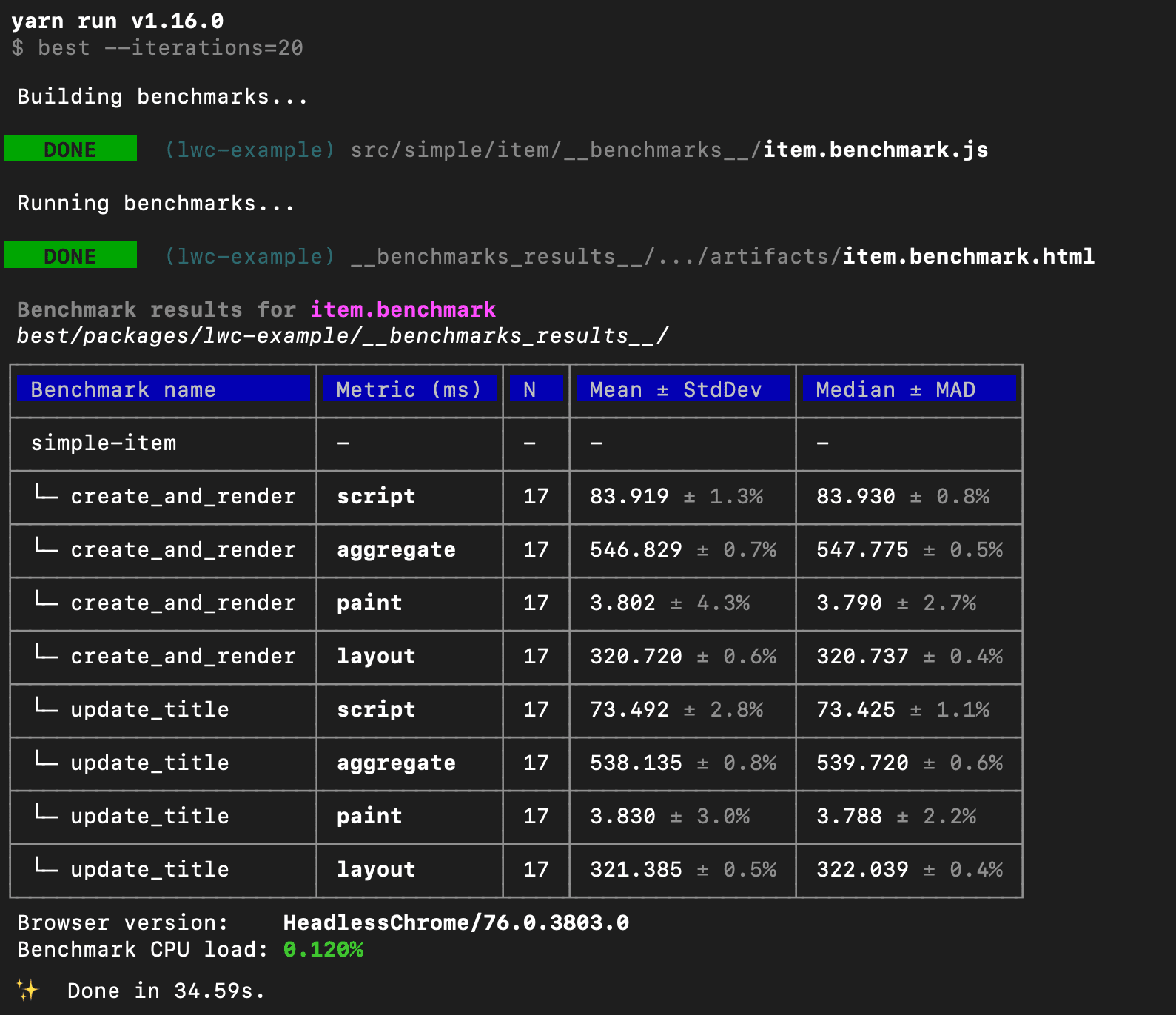1176x1015 pixels.
Task: Click the 'Benchmark name' column header
Action: (164, 389)
